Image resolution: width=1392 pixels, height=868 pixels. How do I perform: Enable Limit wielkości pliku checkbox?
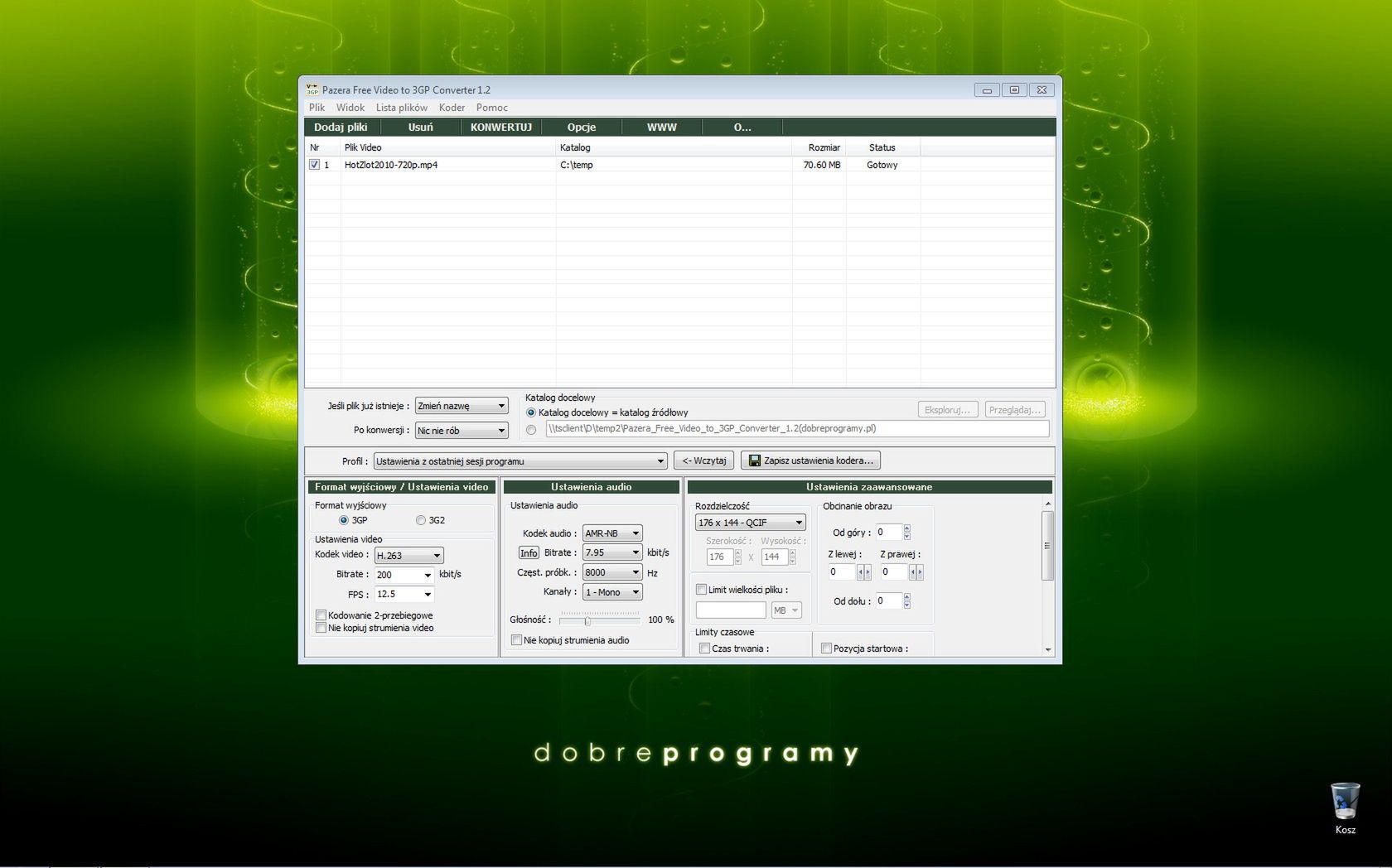tap(701, 590)
